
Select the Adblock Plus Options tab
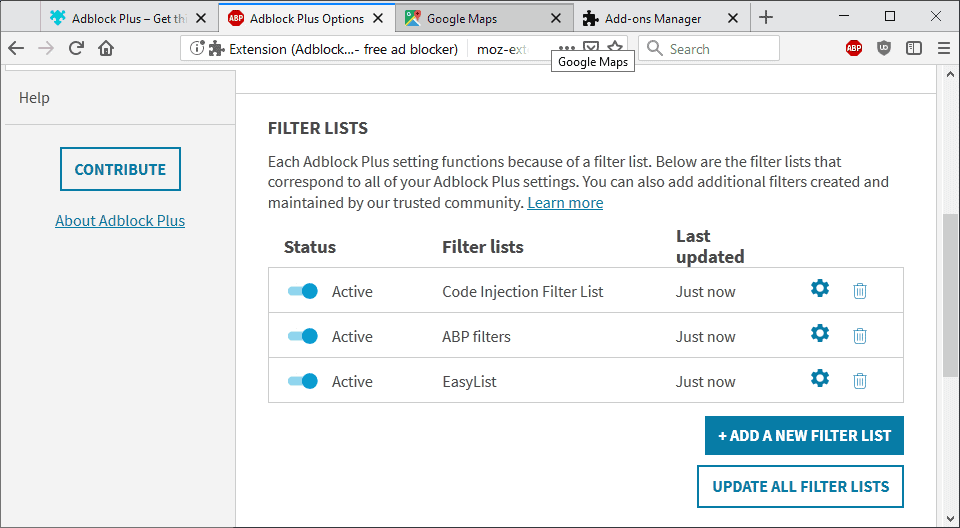click(307, 18)
